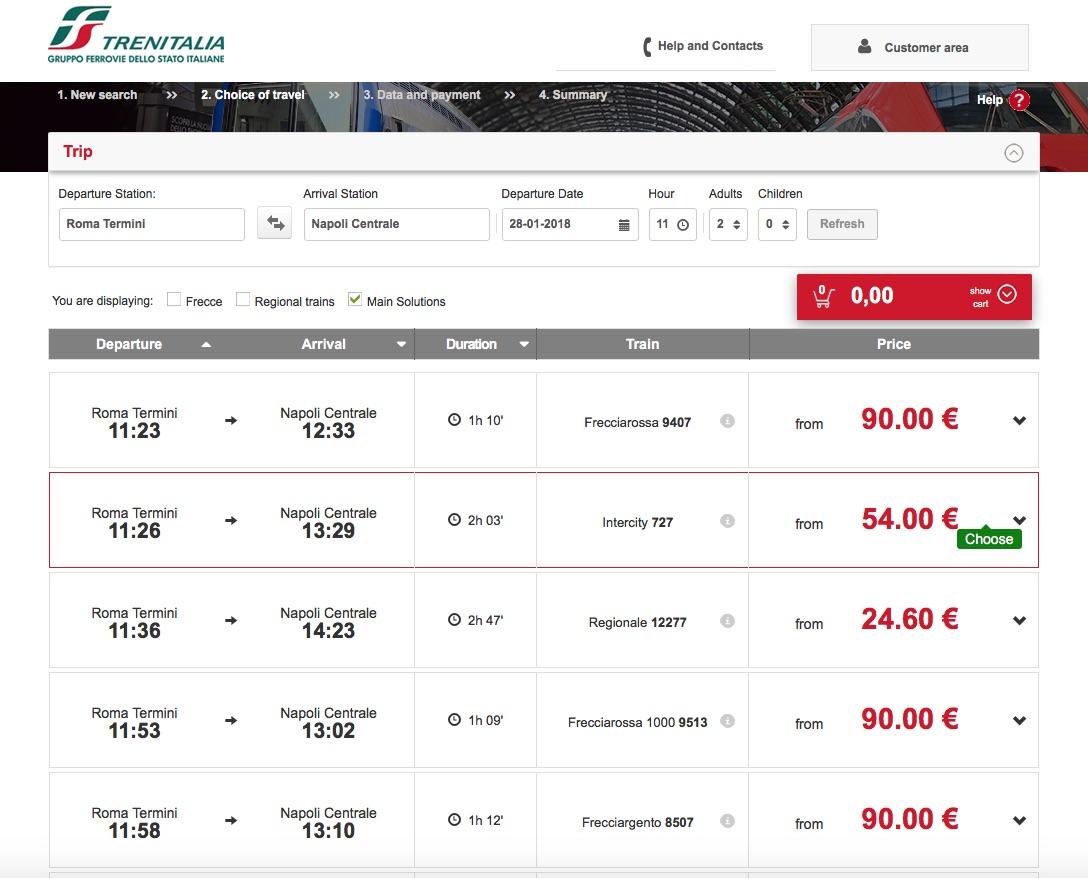1088x878 pixels.
Task: Click the swap stations arrows icon
Action: pyautogui.click(x=275, y=224)
